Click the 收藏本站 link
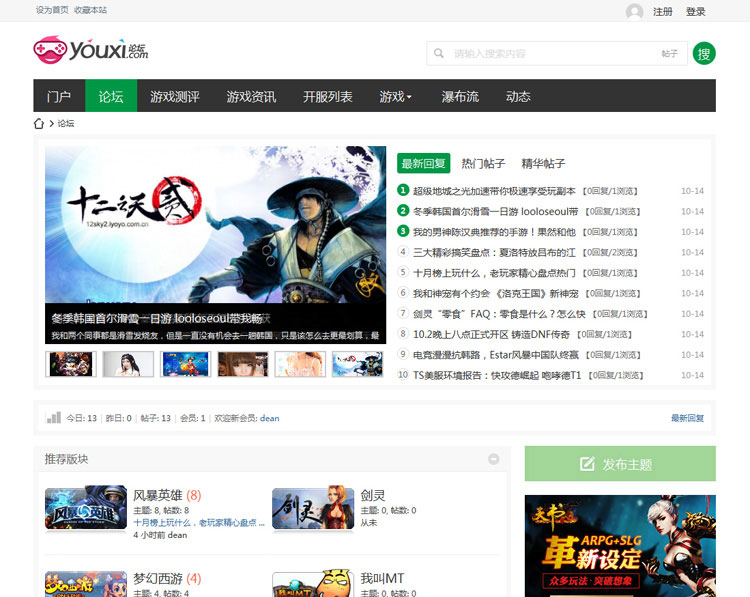This screenshot has width=750, height=597. pos(90,10)
